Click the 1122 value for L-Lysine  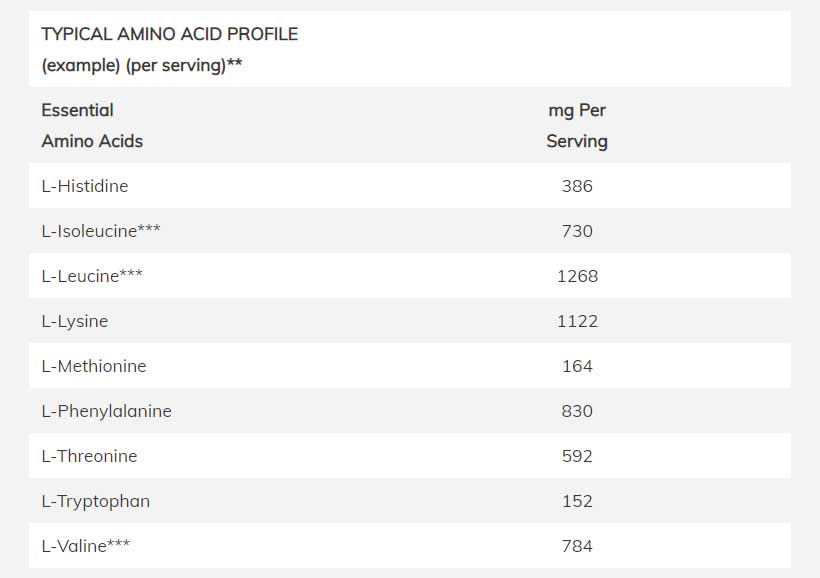(x=577, y=321)
